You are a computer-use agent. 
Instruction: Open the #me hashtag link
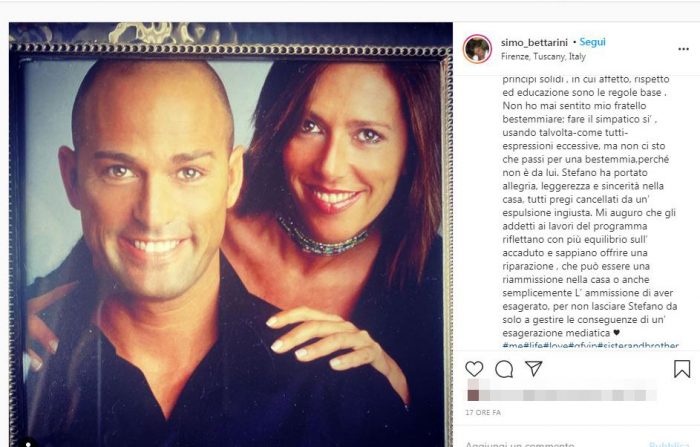(512, 345)
